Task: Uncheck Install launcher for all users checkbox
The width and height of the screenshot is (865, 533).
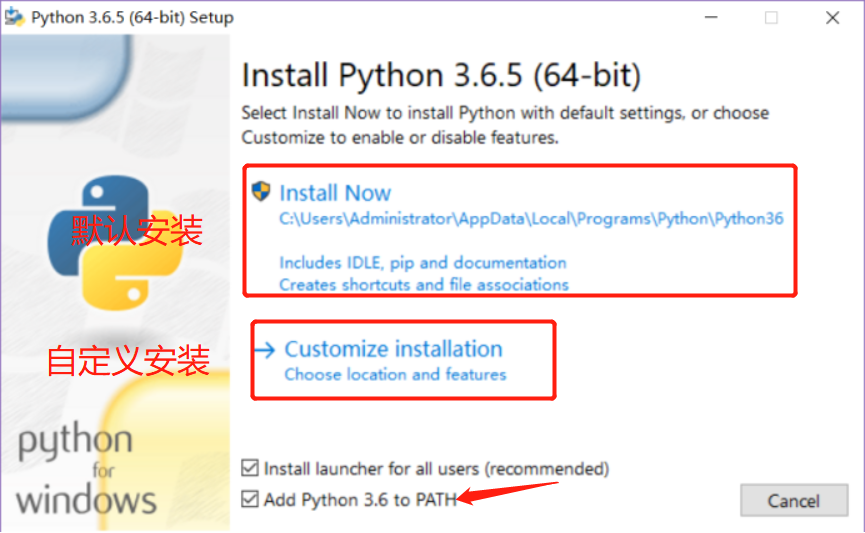Action: [250, 468]
